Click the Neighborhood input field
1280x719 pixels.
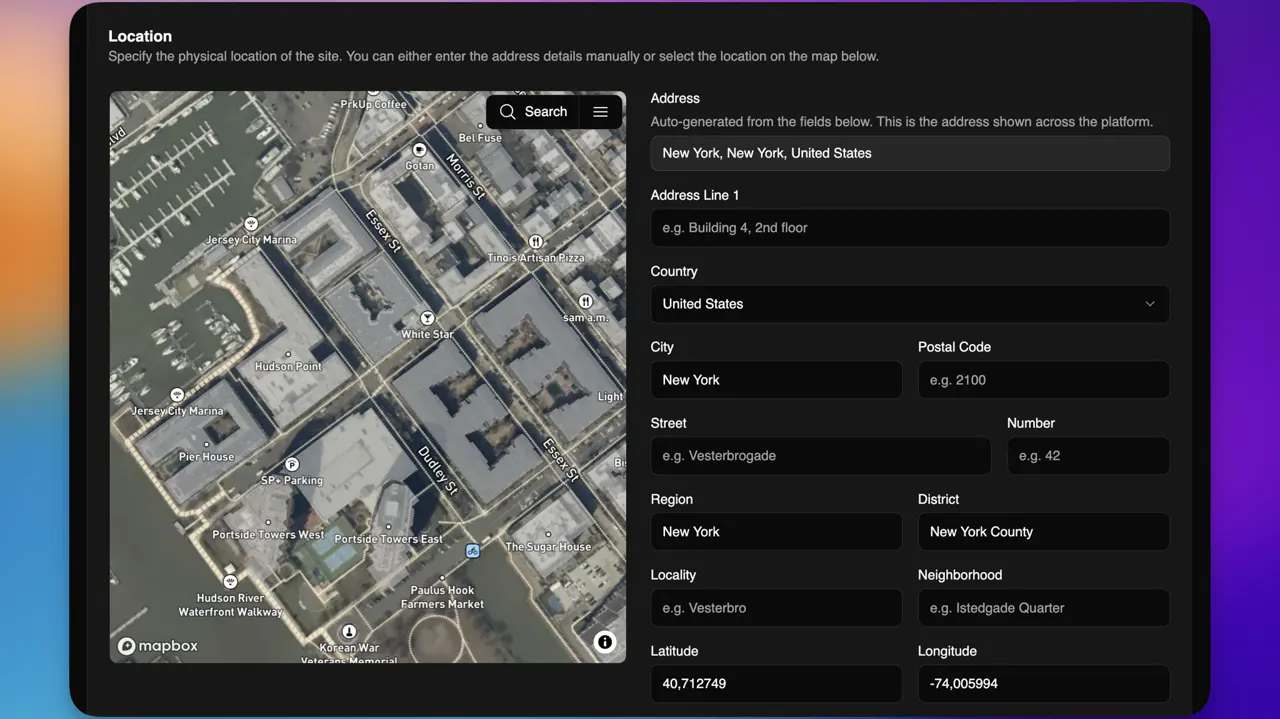point(1043,607)
